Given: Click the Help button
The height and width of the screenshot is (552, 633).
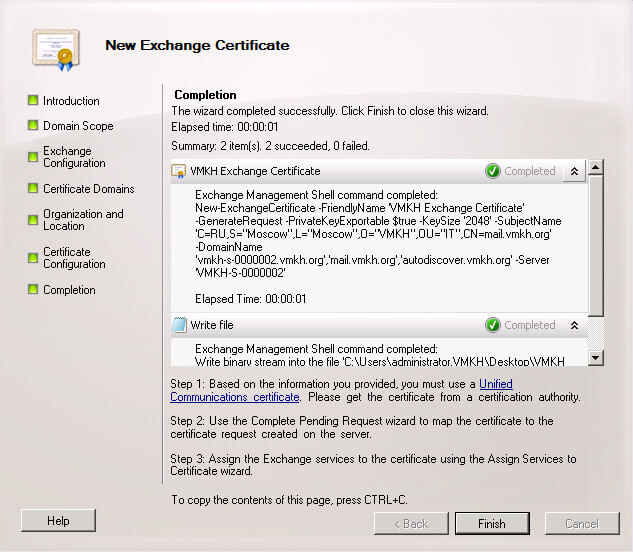Looking at the screenshot, I should pyautogui.click(x=59, y=521).
